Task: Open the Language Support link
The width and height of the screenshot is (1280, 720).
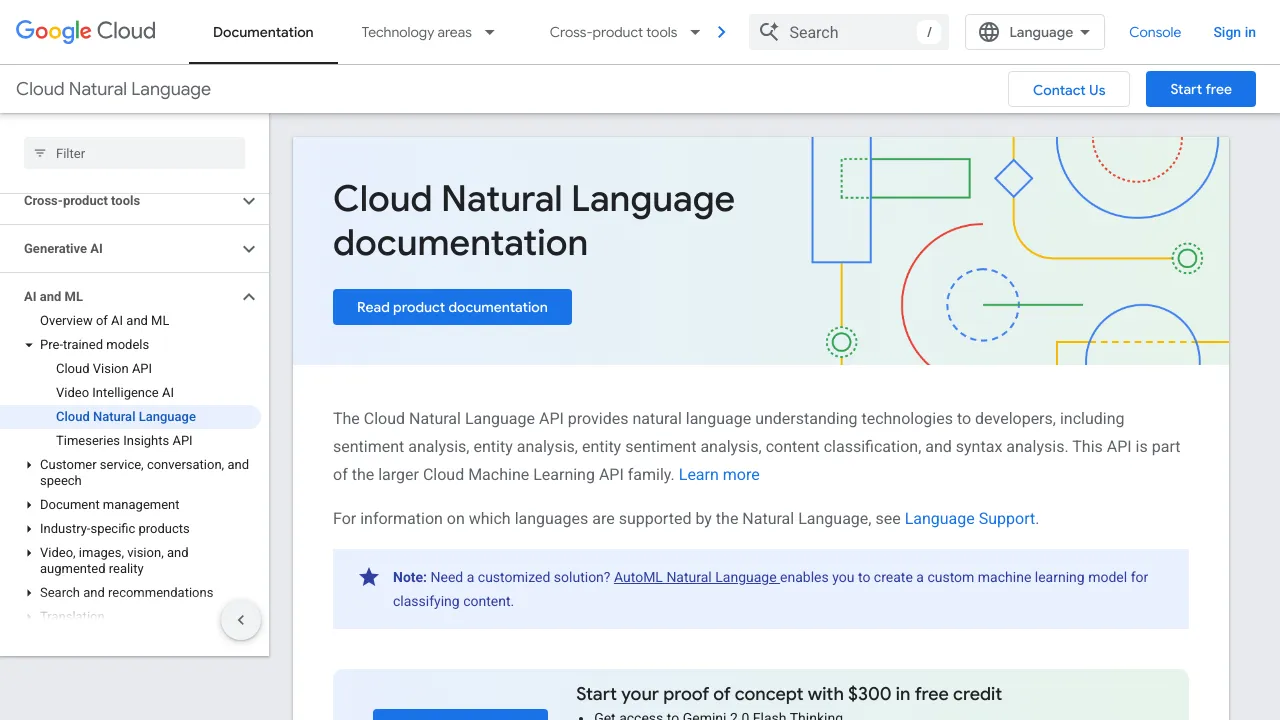Action: pos(970,519)
